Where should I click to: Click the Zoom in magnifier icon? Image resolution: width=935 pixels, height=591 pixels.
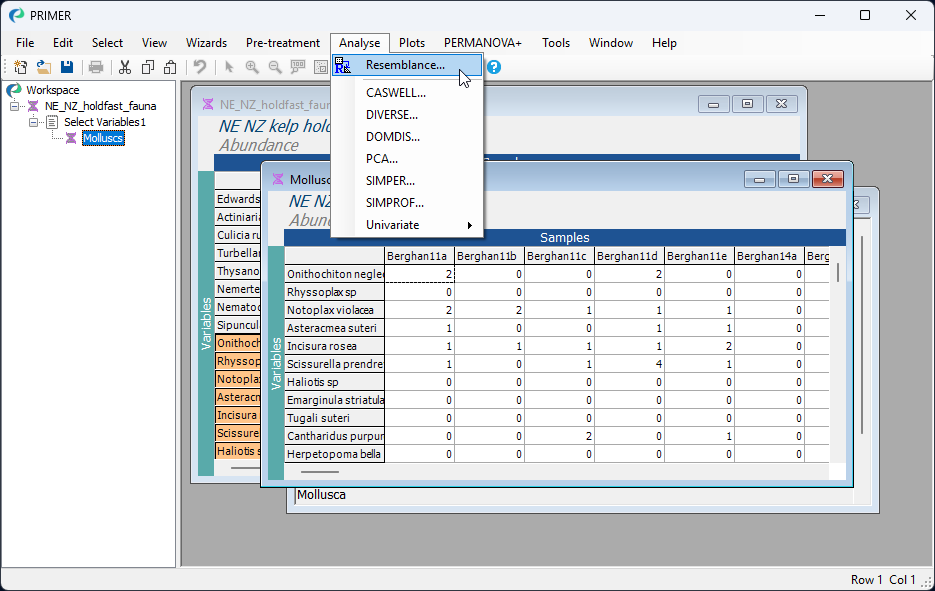pyautogui.click(x=252, y=67)
